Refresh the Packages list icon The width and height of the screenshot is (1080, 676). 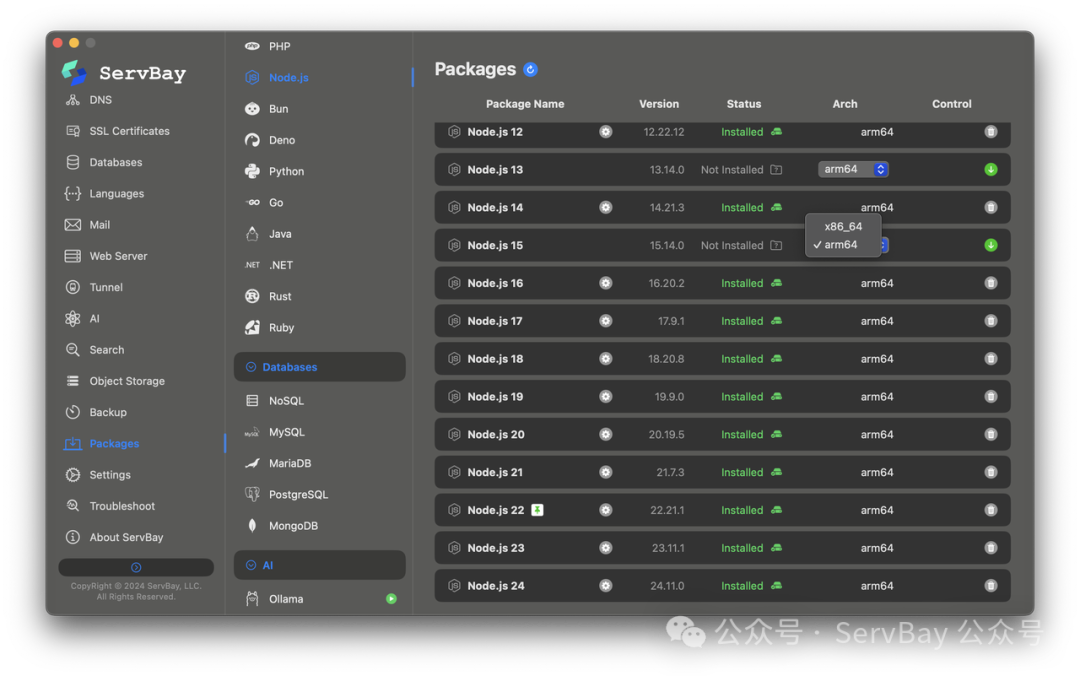pyautogui.click(x=530, y=70)
